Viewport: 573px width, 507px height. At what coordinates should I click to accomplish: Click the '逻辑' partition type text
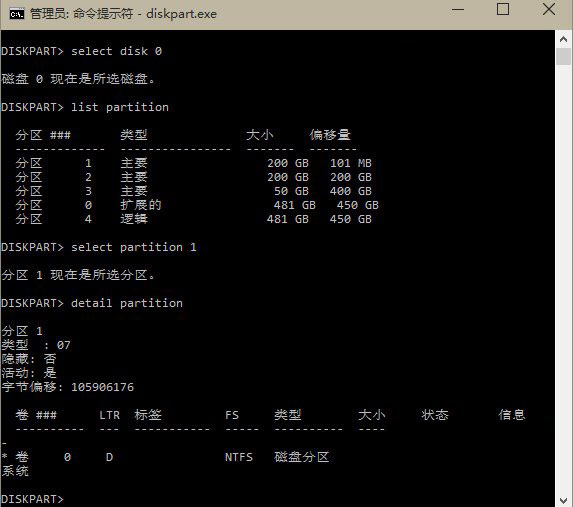pos(134,219)
